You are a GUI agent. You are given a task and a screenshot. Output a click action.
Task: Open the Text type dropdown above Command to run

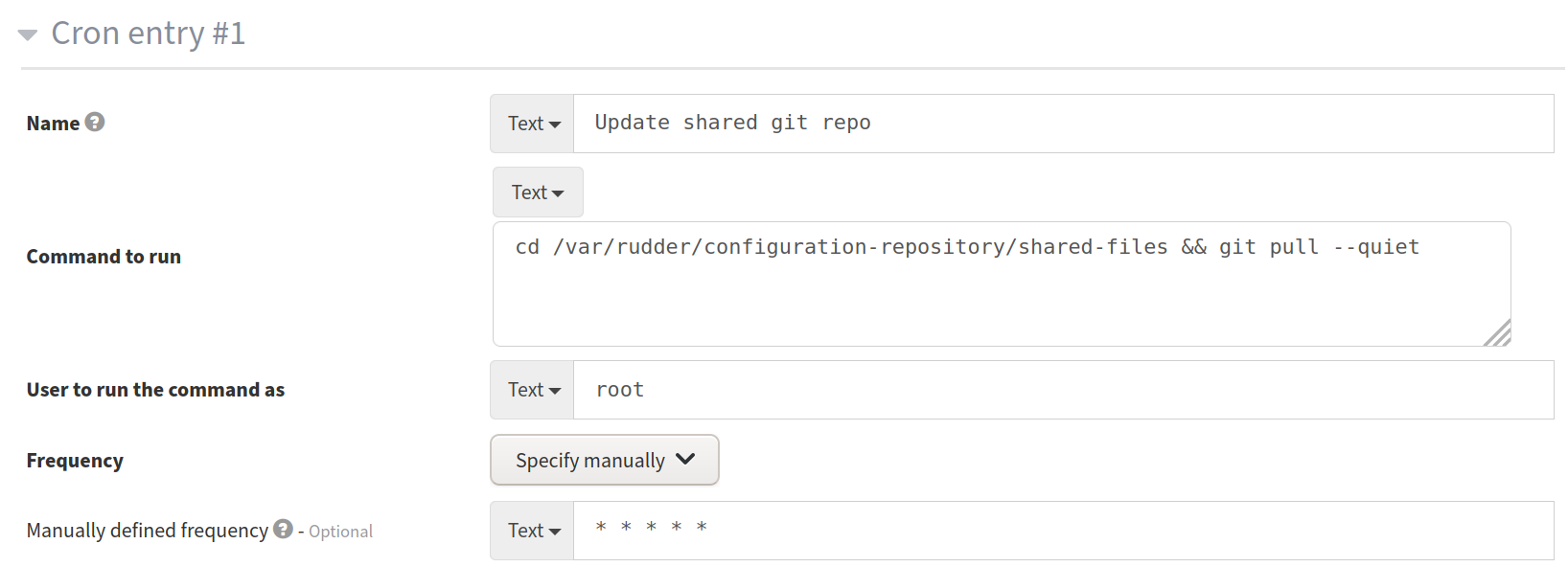tap(537, 192)
